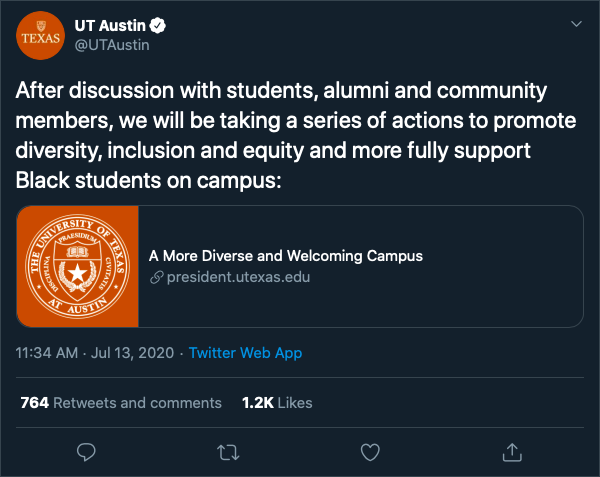This screenshot has width=600, height=477.
Task: Expand the tweet options chevron menu
Action: pyautogui.click(x=576, y=24)
